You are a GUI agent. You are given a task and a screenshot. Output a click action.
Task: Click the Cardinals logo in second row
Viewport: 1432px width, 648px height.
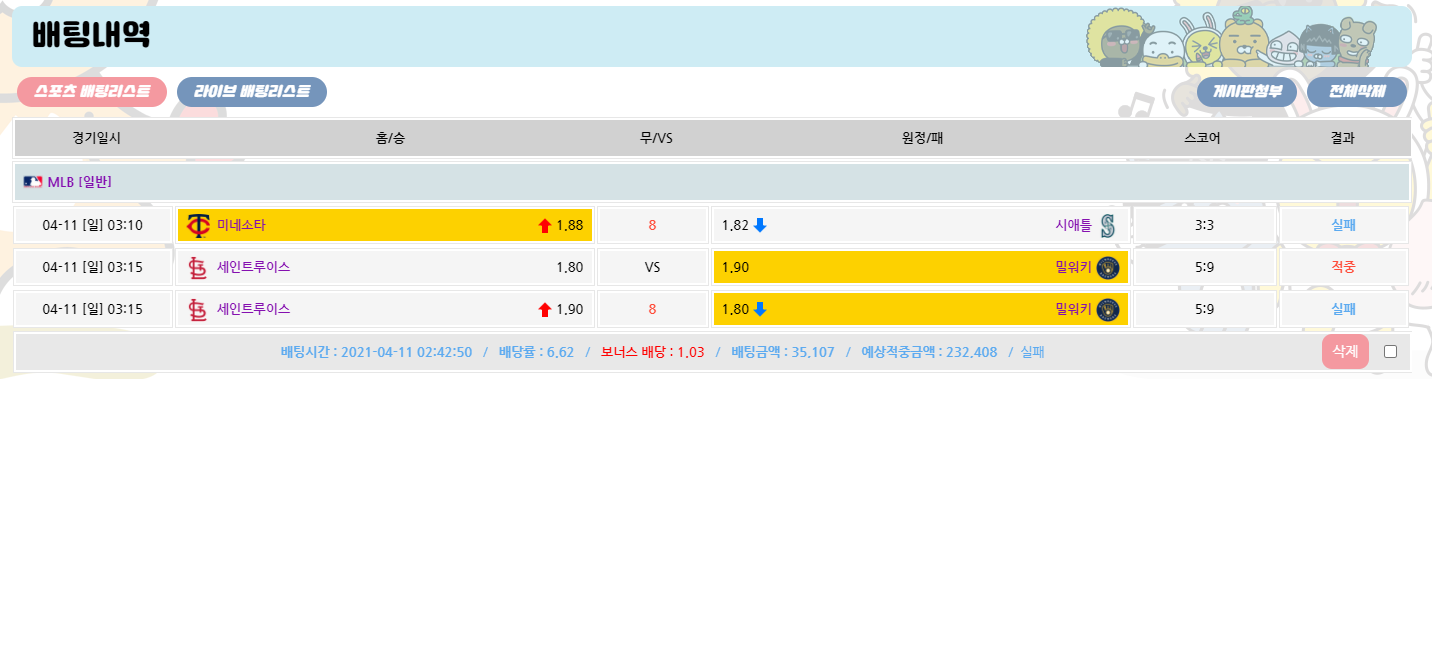pos(198,267)
